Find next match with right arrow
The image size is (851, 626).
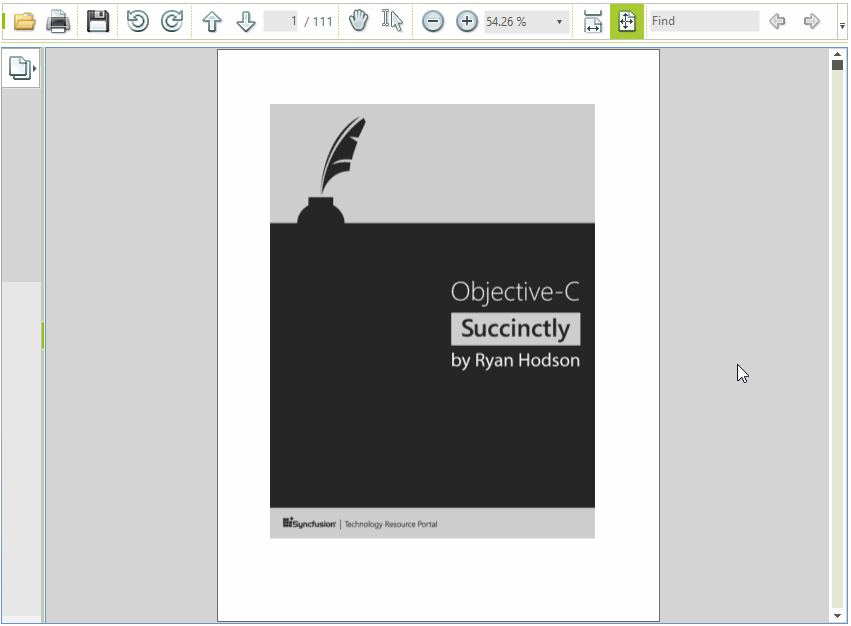pos(811,21)
